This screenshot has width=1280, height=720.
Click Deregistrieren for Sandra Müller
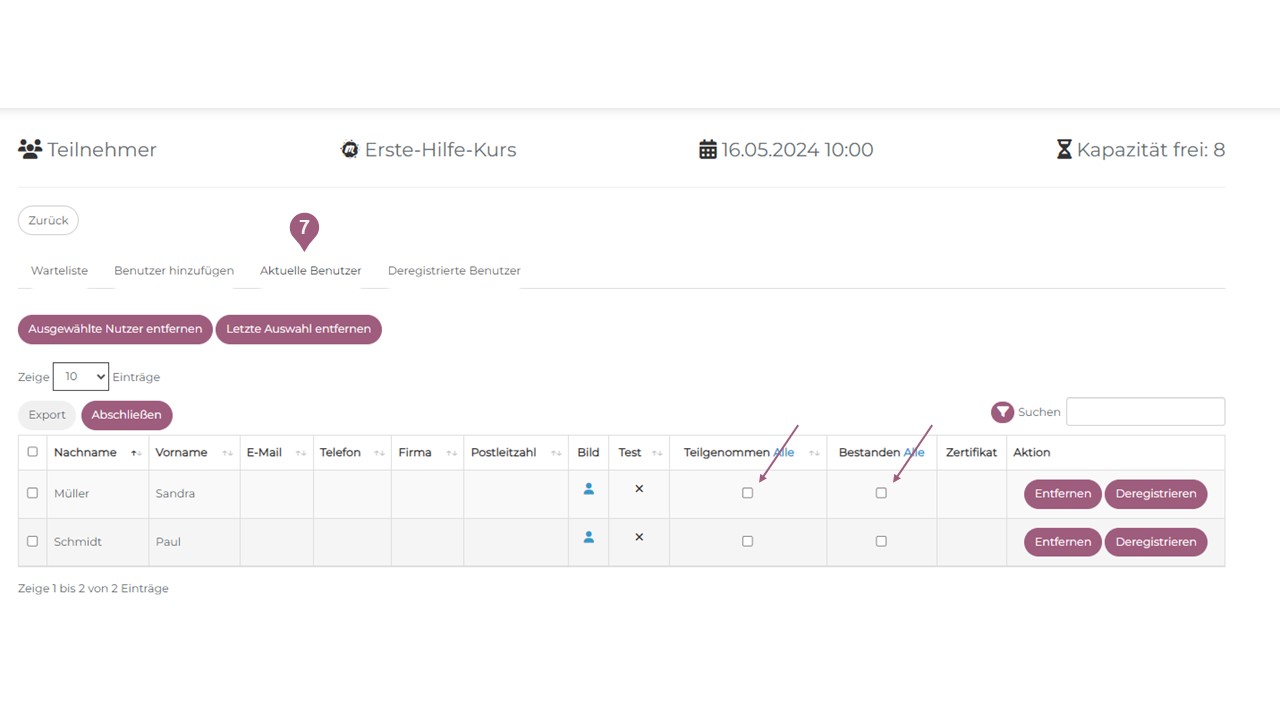coord(1155,494)
